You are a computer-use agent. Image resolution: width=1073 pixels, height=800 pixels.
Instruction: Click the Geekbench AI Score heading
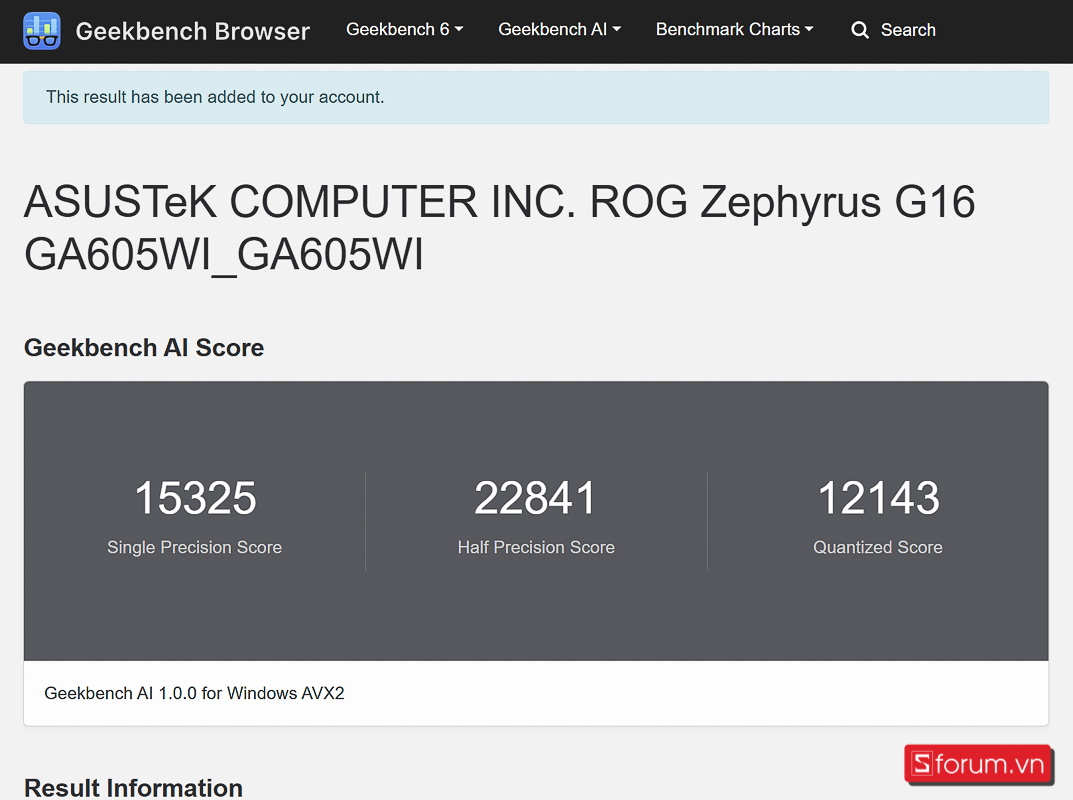pos(144,348)
